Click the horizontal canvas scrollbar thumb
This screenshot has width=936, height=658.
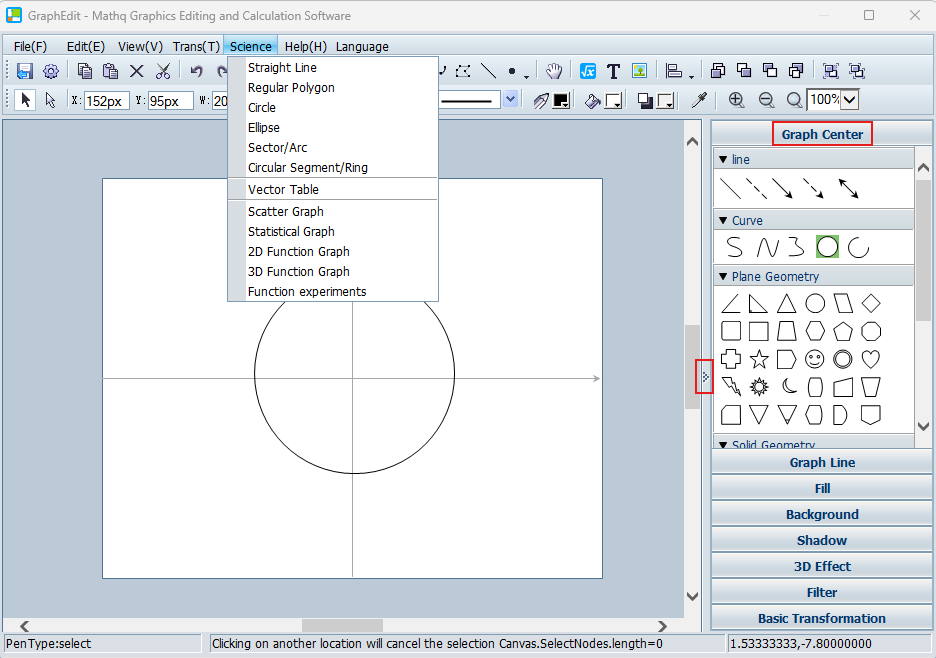coord(342,626)
